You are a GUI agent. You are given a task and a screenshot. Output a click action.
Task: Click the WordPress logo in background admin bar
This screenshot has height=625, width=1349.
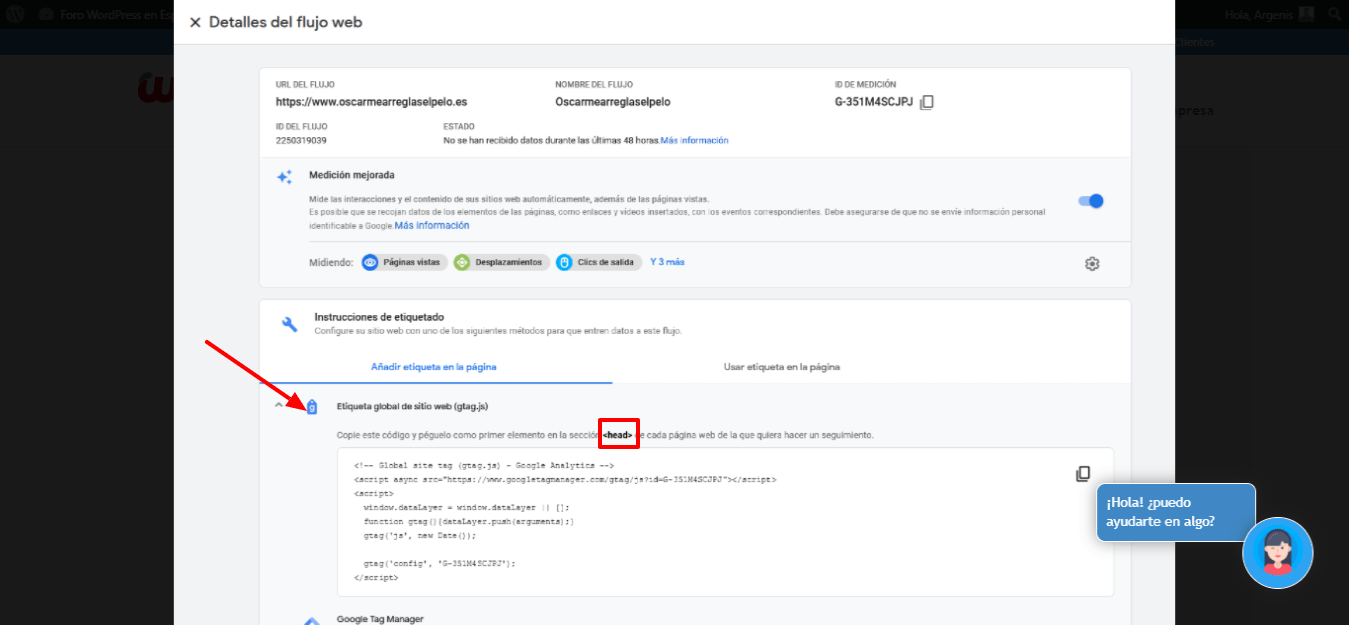(x=17, y=14)
